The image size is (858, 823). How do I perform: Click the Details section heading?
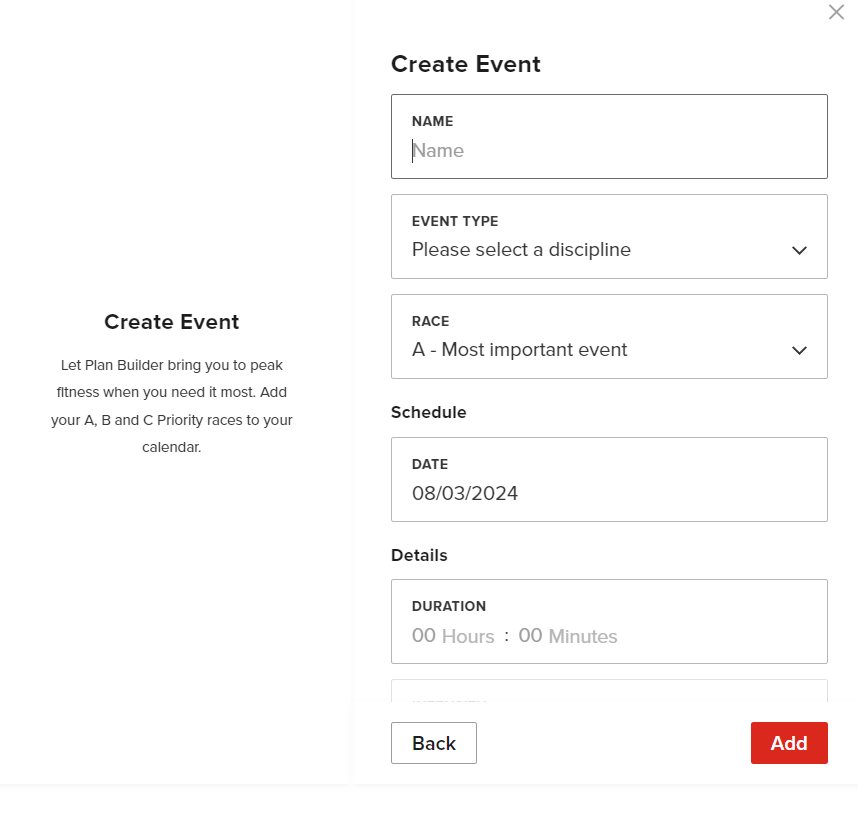point(419,555)
